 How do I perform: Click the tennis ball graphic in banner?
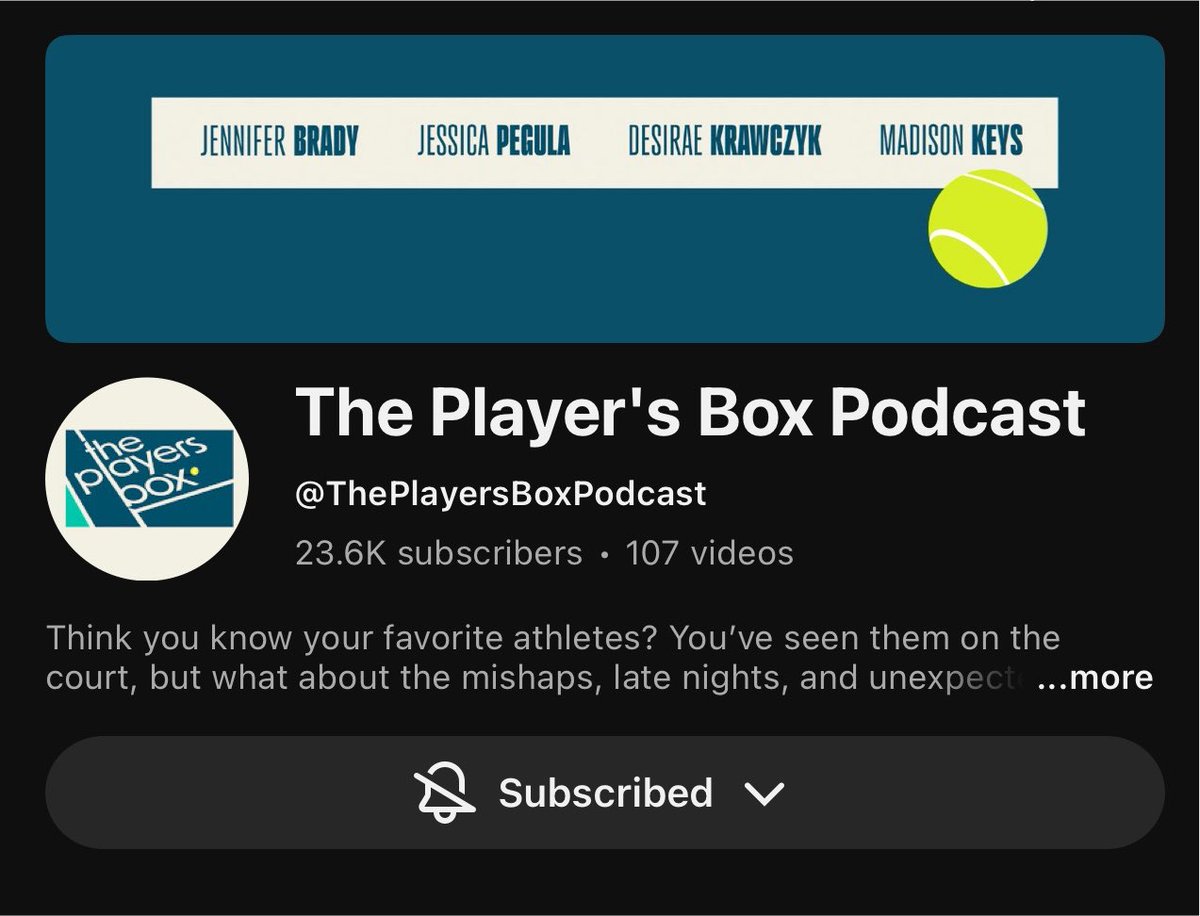click(x=988, y=228)
